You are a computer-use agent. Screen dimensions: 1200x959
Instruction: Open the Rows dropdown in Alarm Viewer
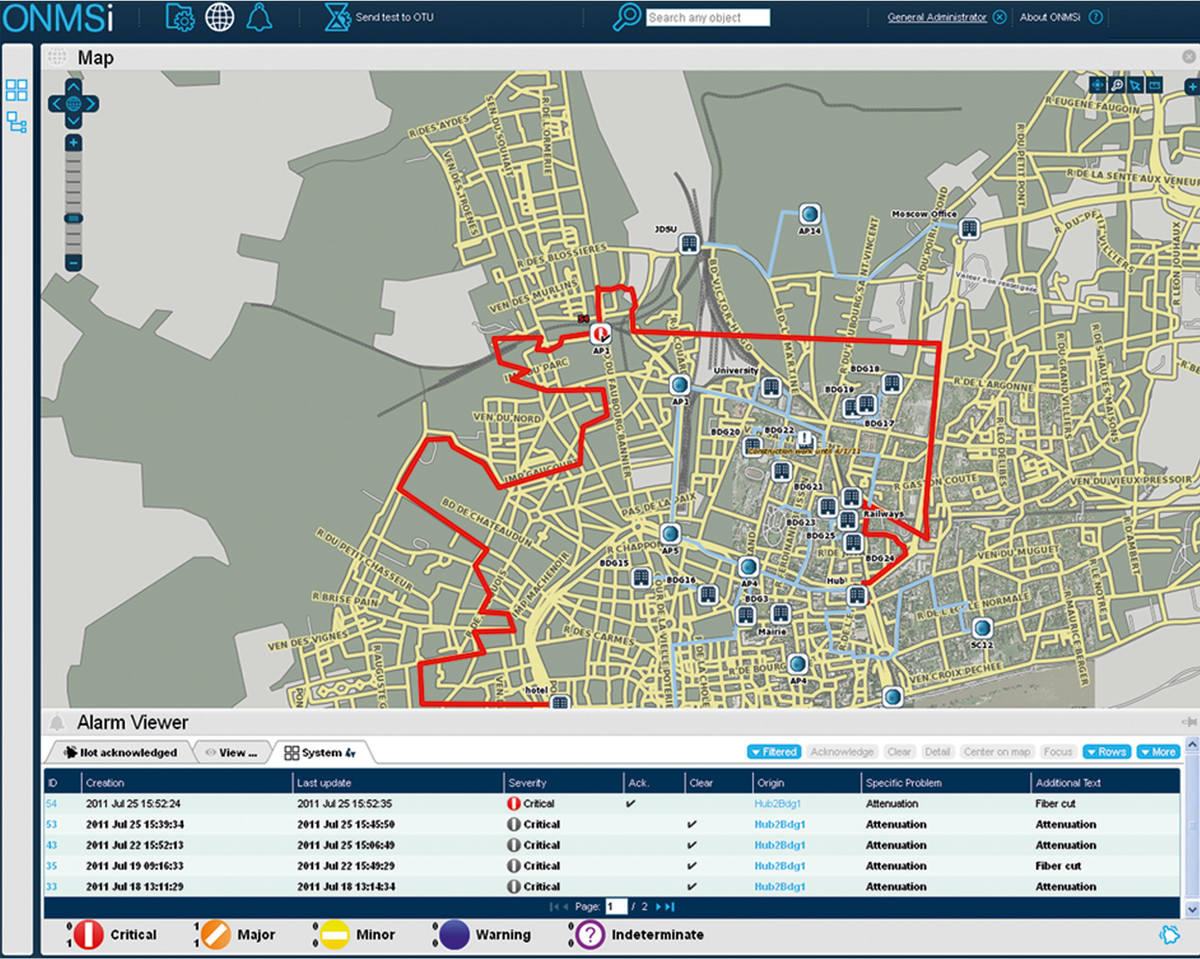1106,751
